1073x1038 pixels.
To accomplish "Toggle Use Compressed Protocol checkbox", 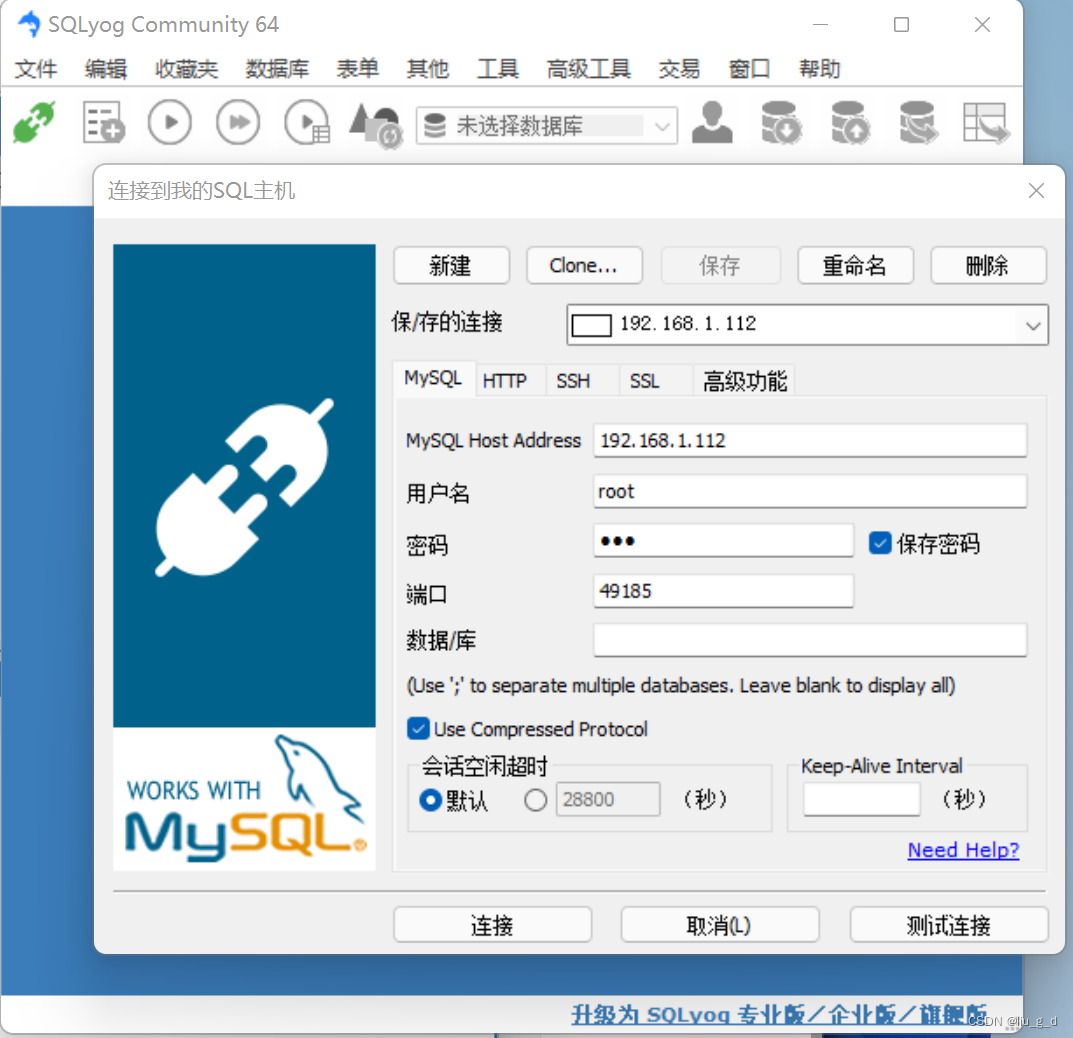I will [418, 729].
